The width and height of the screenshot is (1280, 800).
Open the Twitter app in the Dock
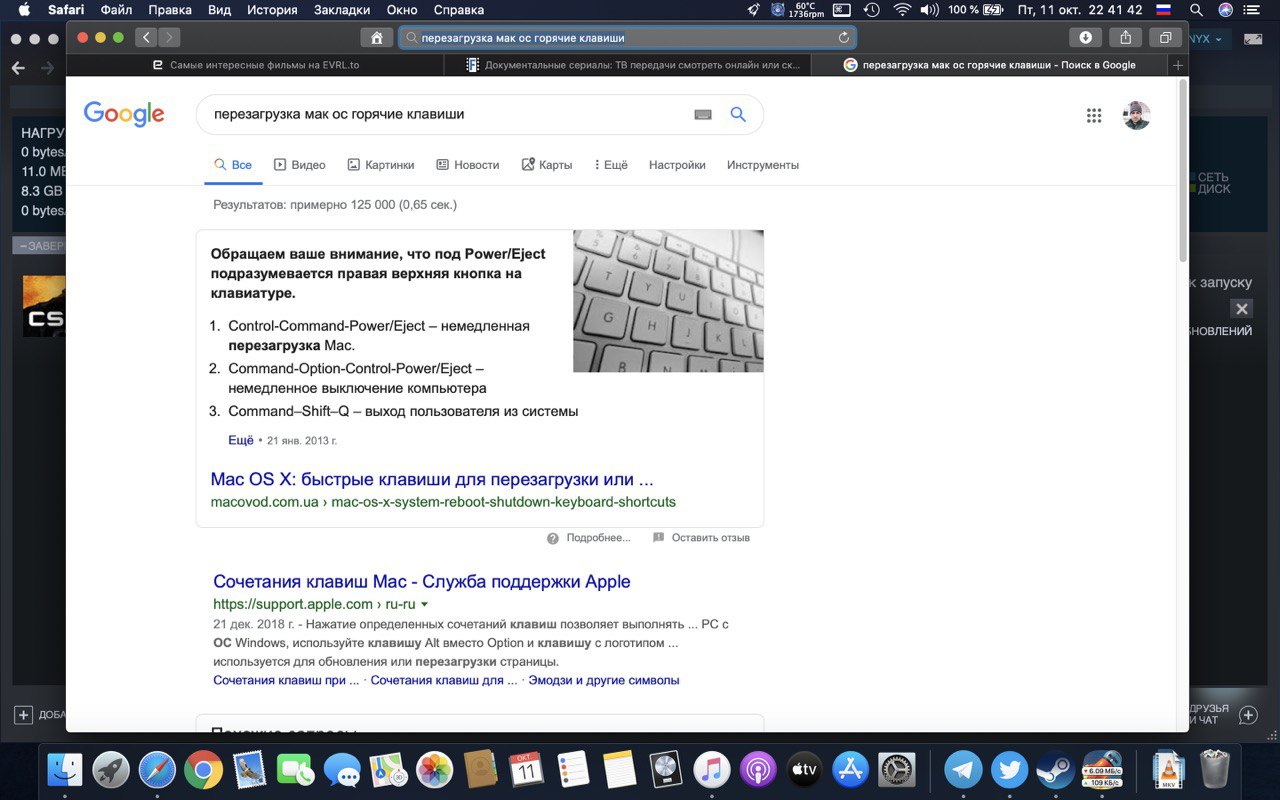coord(1010,770)
